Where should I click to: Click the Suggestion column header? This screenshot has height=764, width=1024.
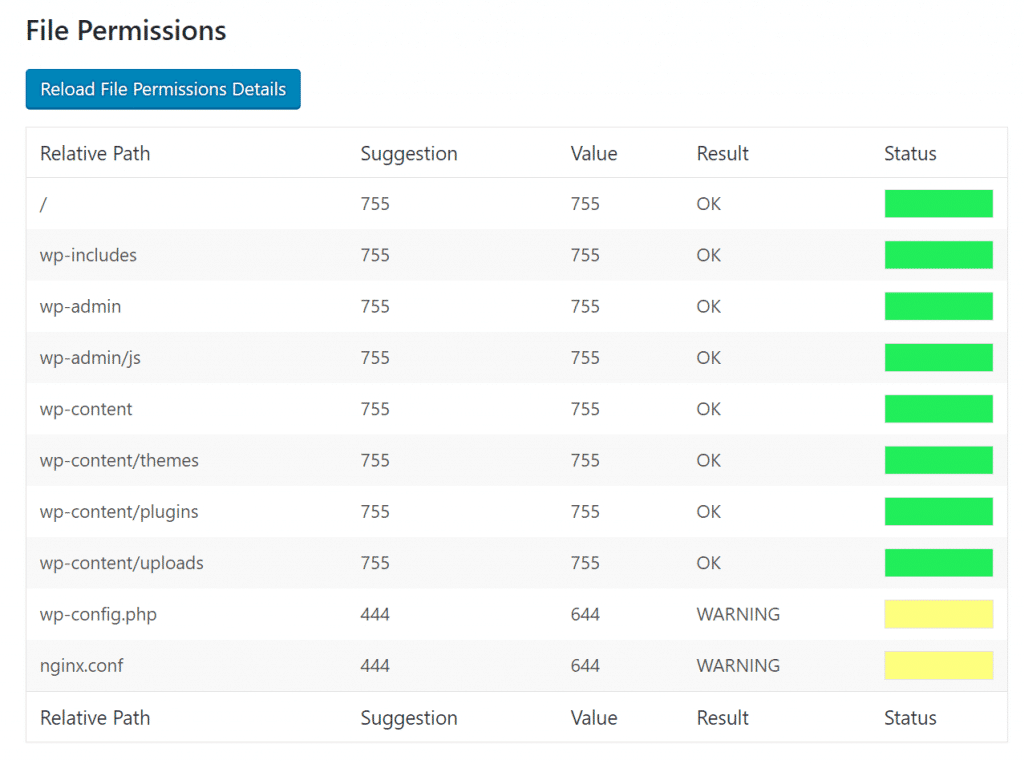tap(409, 153)
